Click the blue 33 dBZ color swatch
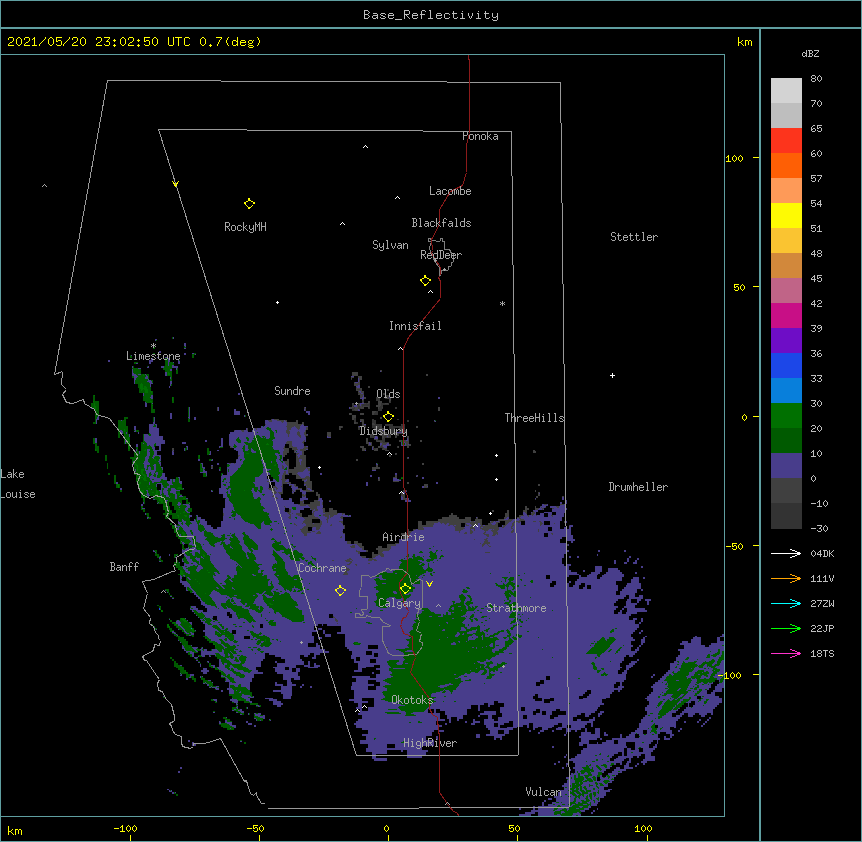862x842 pixels. coord(786,365)
